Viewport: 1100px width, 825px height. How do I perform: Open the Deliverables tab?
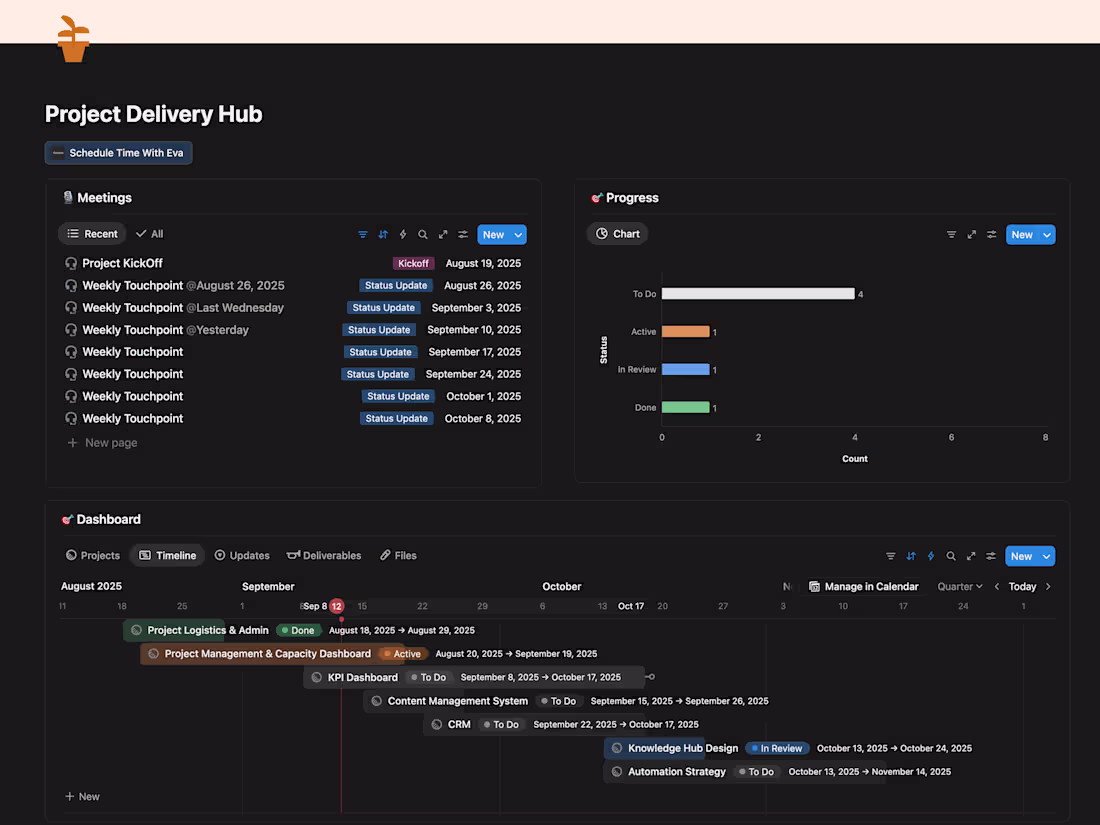point(324,555)
